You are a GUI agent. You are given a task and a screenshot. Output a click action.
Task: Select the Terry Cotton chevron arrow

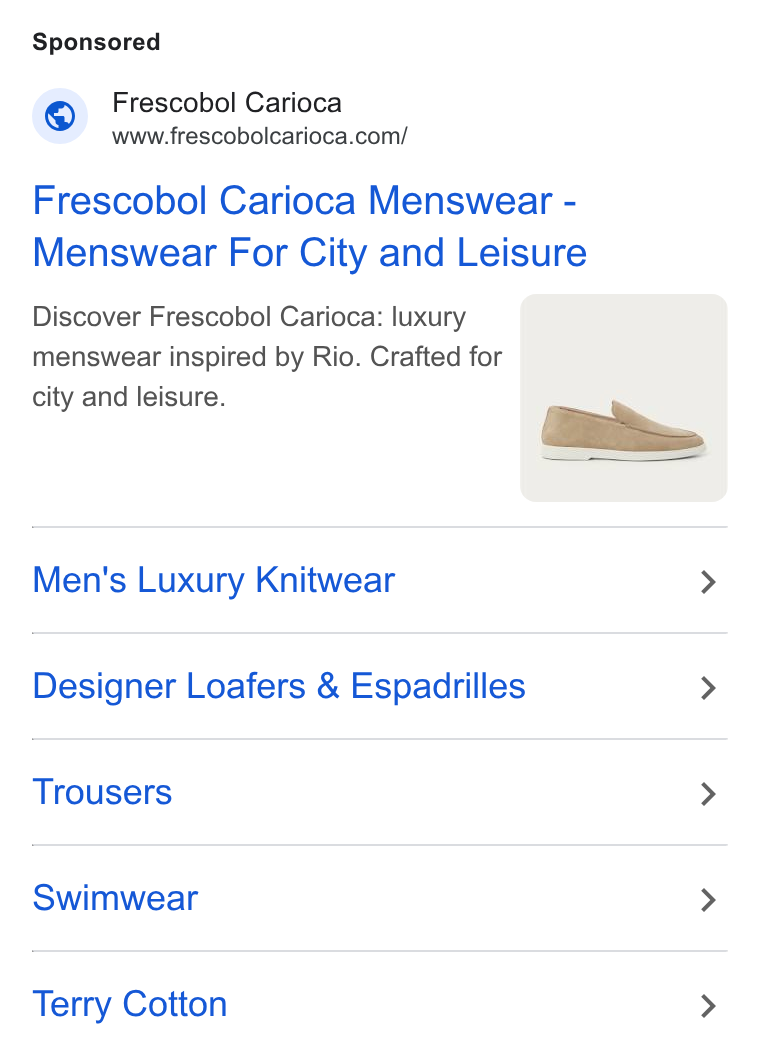coord(707,1005)
